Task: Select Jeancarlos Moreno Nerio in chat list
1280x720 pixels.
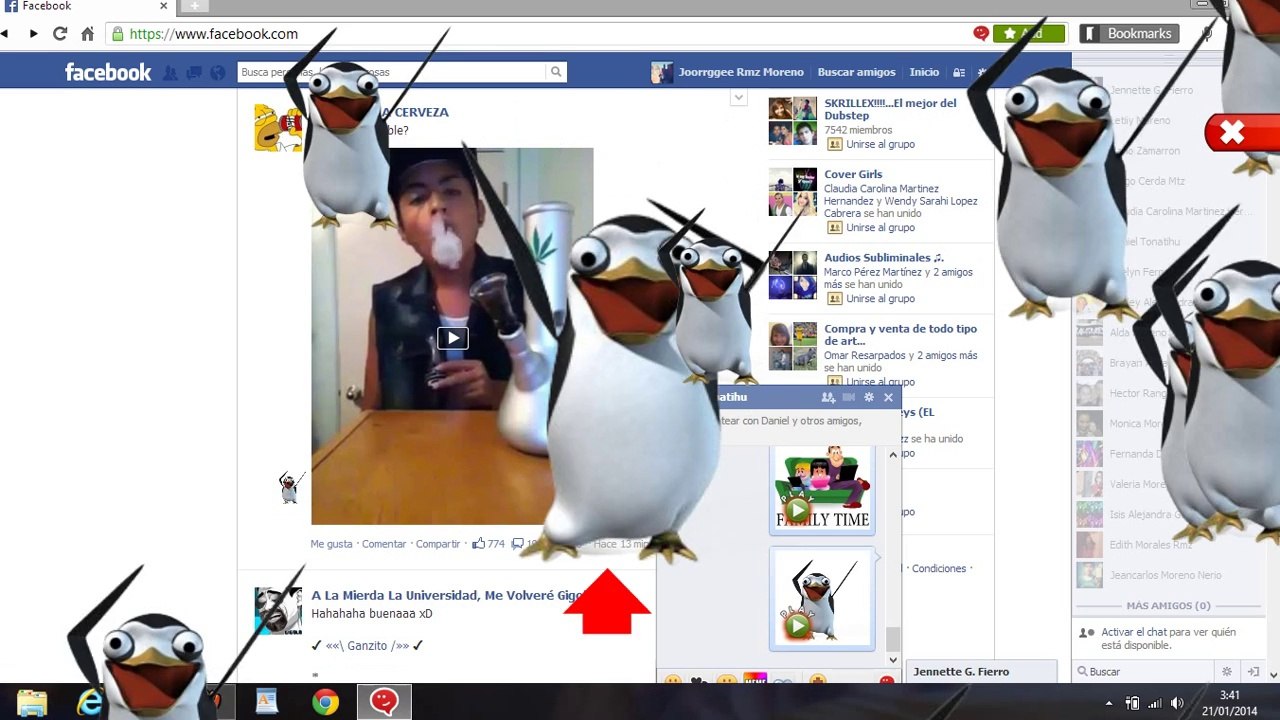Action: coord(1166,575)
